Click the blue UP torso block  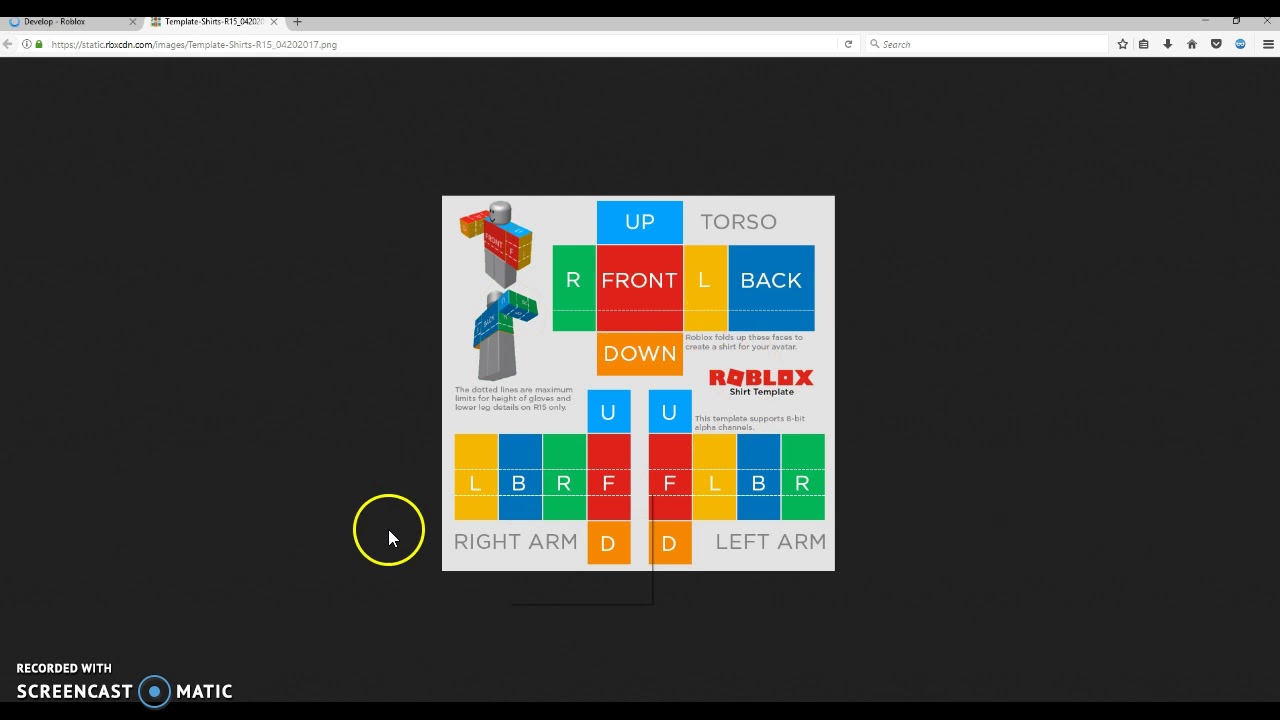pos(640,222)
